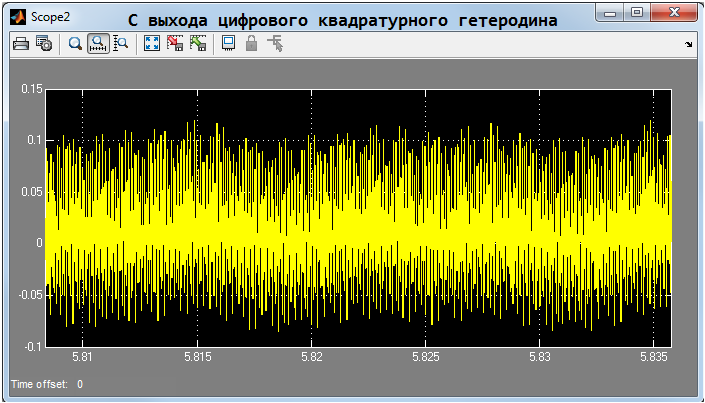Click the yellow signal plot area
705x403 pixels.
point(359,218)
